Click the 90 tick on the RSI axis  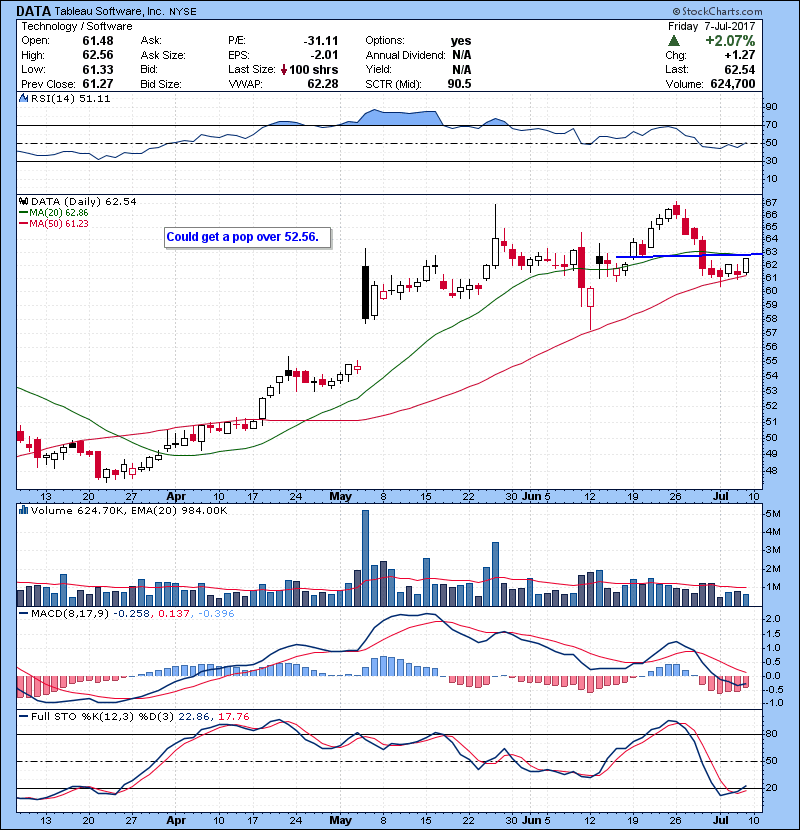pos(771,107)
